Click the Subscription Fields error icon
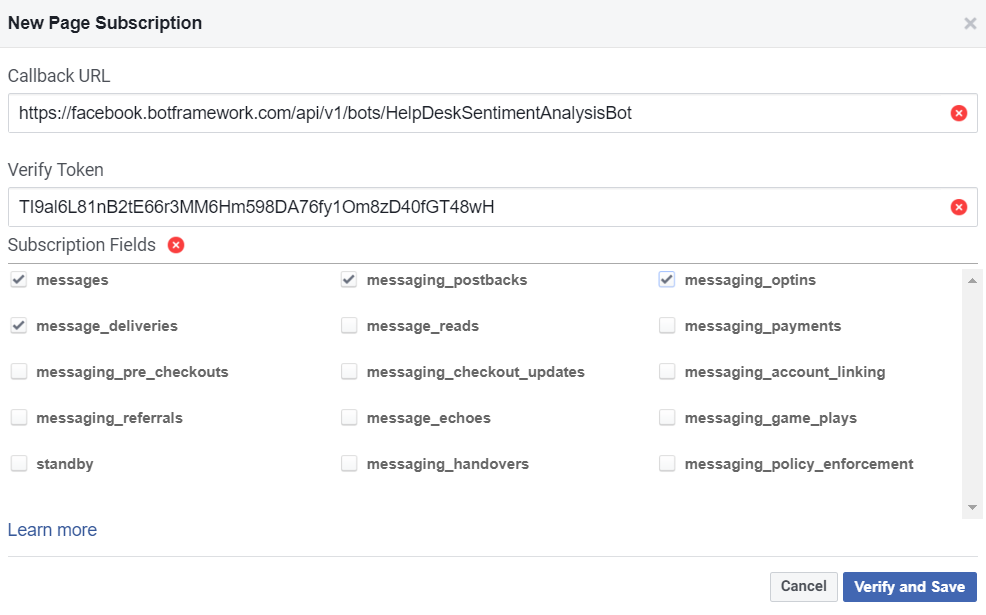Screen dimensions: 986x615 [176, 245]
